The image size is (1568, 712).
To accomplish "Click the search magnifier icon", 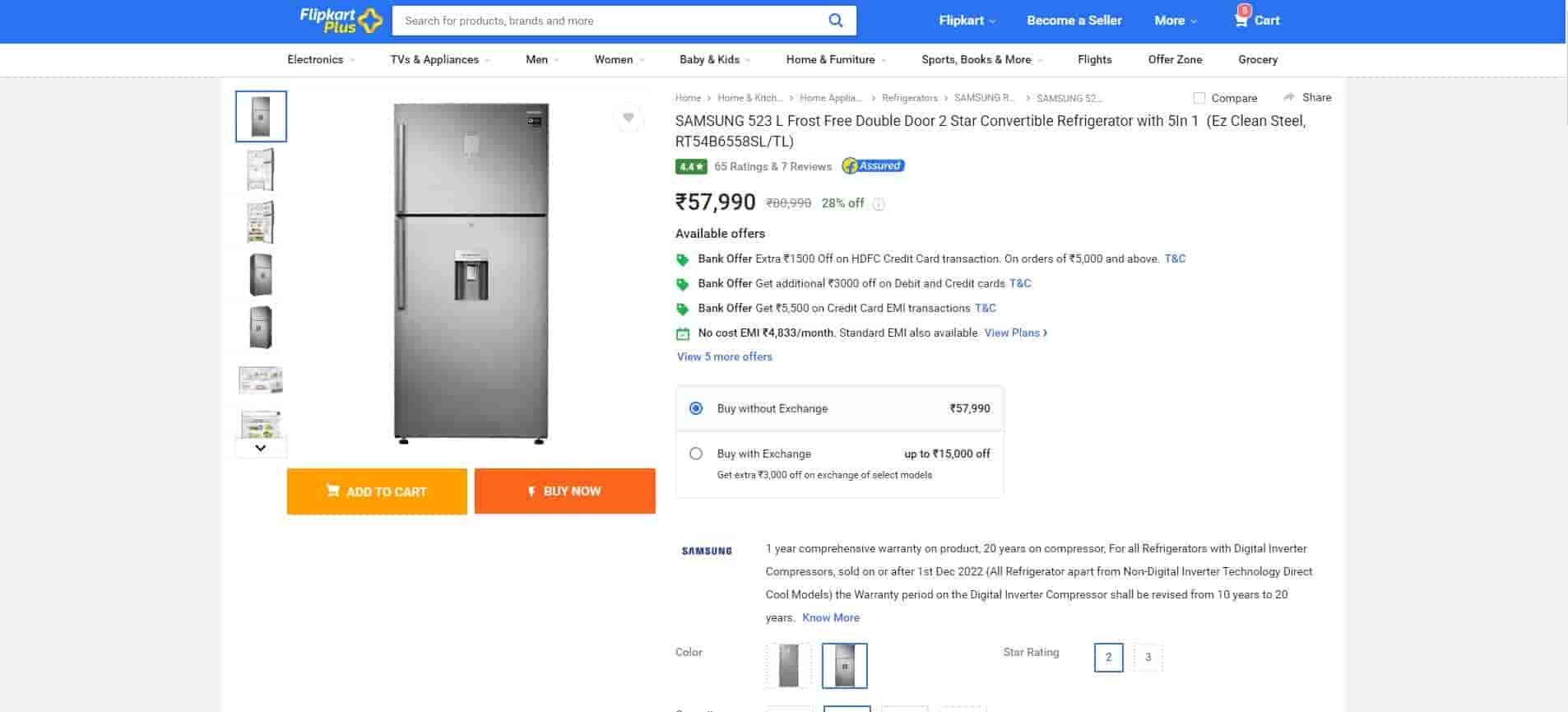I will click(835, 21).
